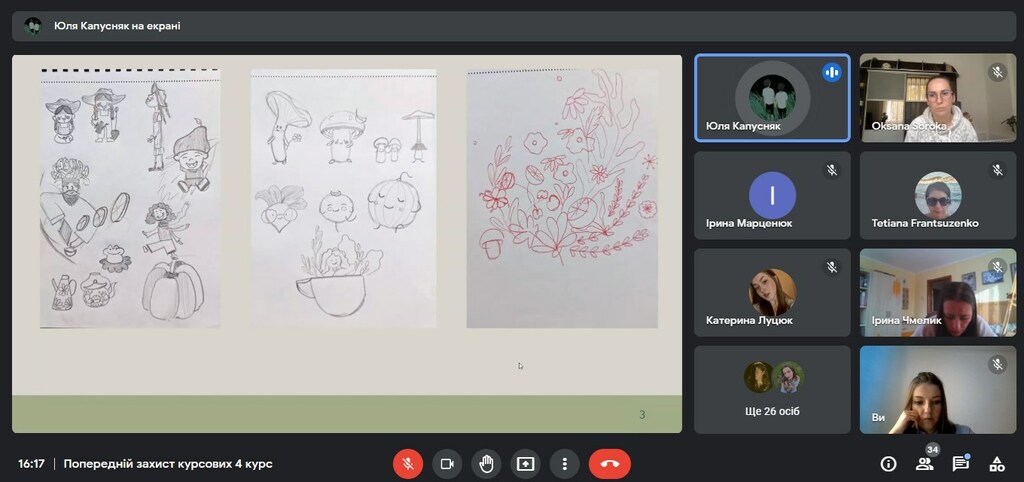
Task: Open meeting details info icon
Action: (888, 464)
